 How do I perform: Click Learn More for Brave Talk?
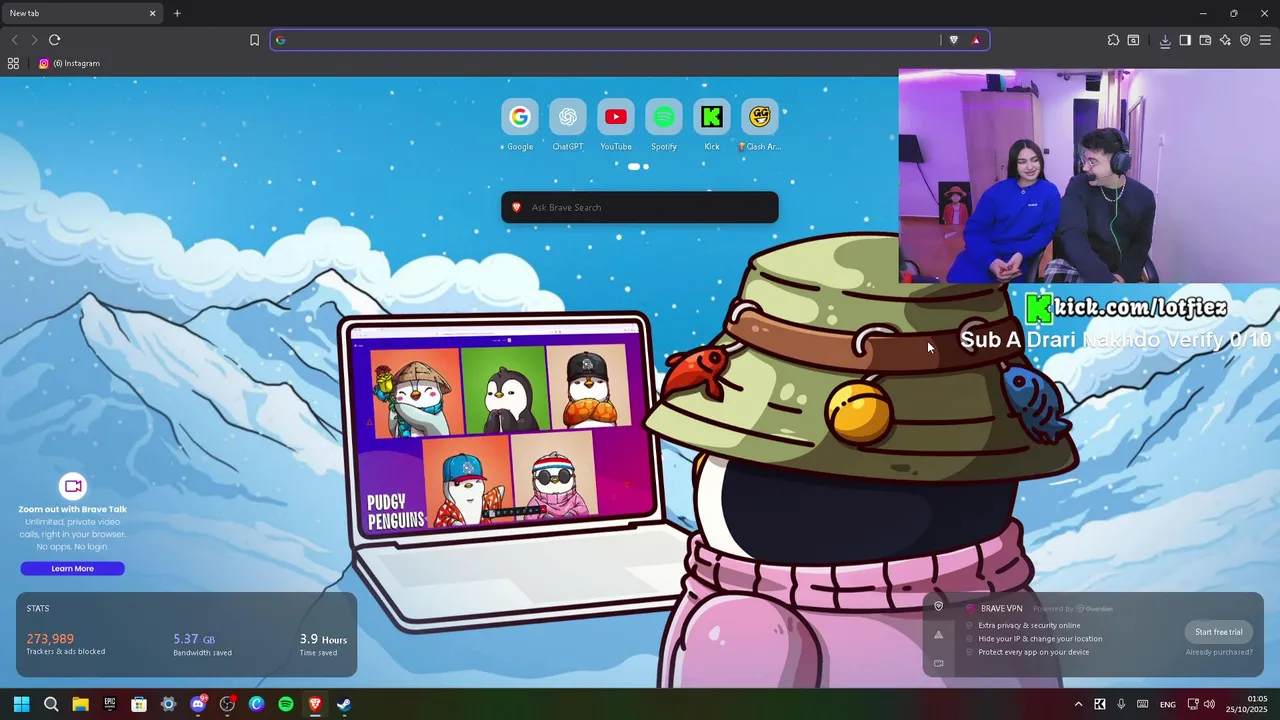coord(72,568)
